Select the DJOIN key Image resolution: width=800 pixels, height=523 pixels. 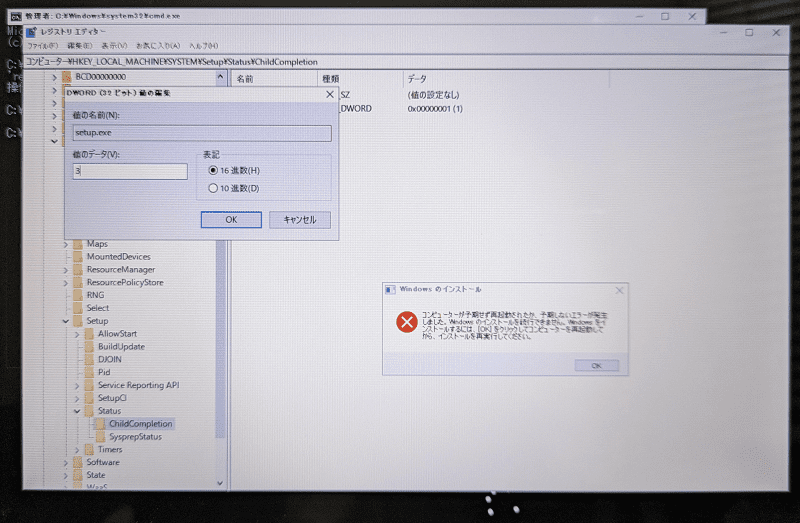click(x=110, y=359)
